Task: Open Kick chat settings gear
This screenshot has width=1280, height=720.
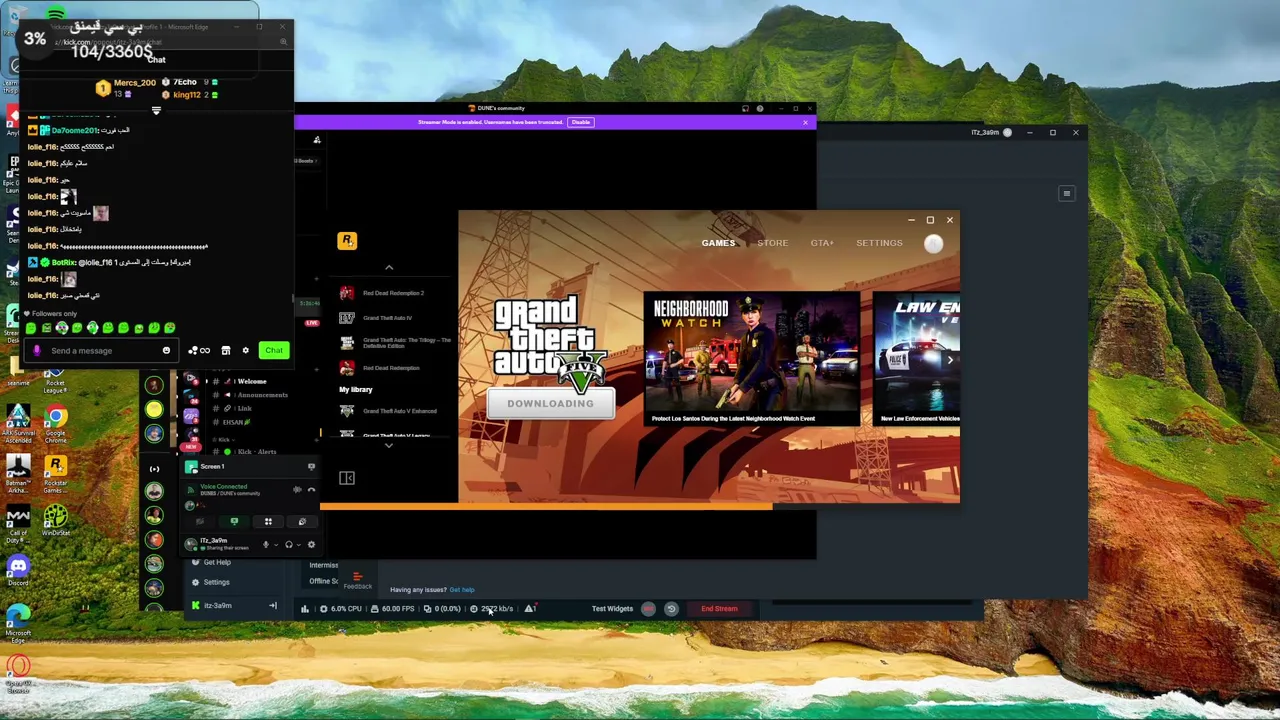Action: [x=245, y=351]
